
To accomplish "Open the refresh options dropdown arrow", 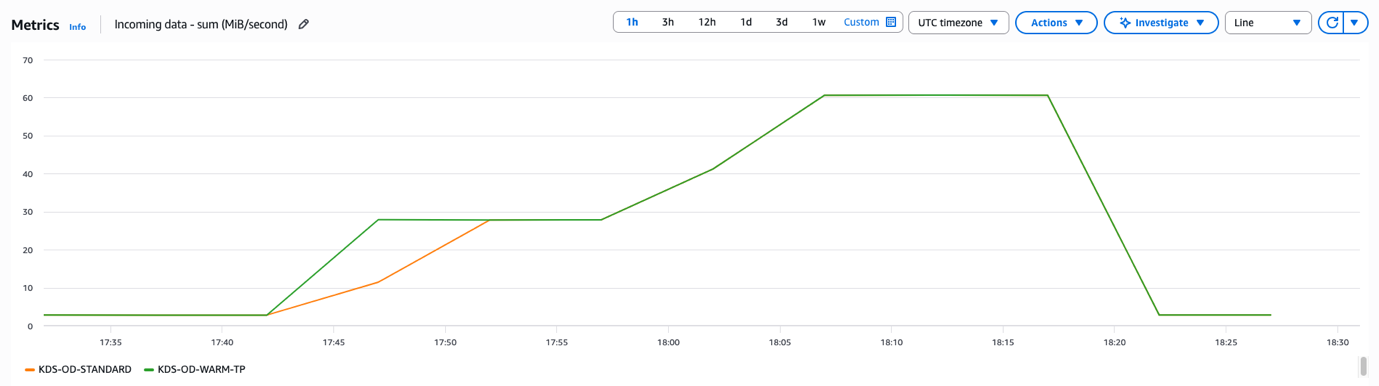I will click(x=1355, y=22).
